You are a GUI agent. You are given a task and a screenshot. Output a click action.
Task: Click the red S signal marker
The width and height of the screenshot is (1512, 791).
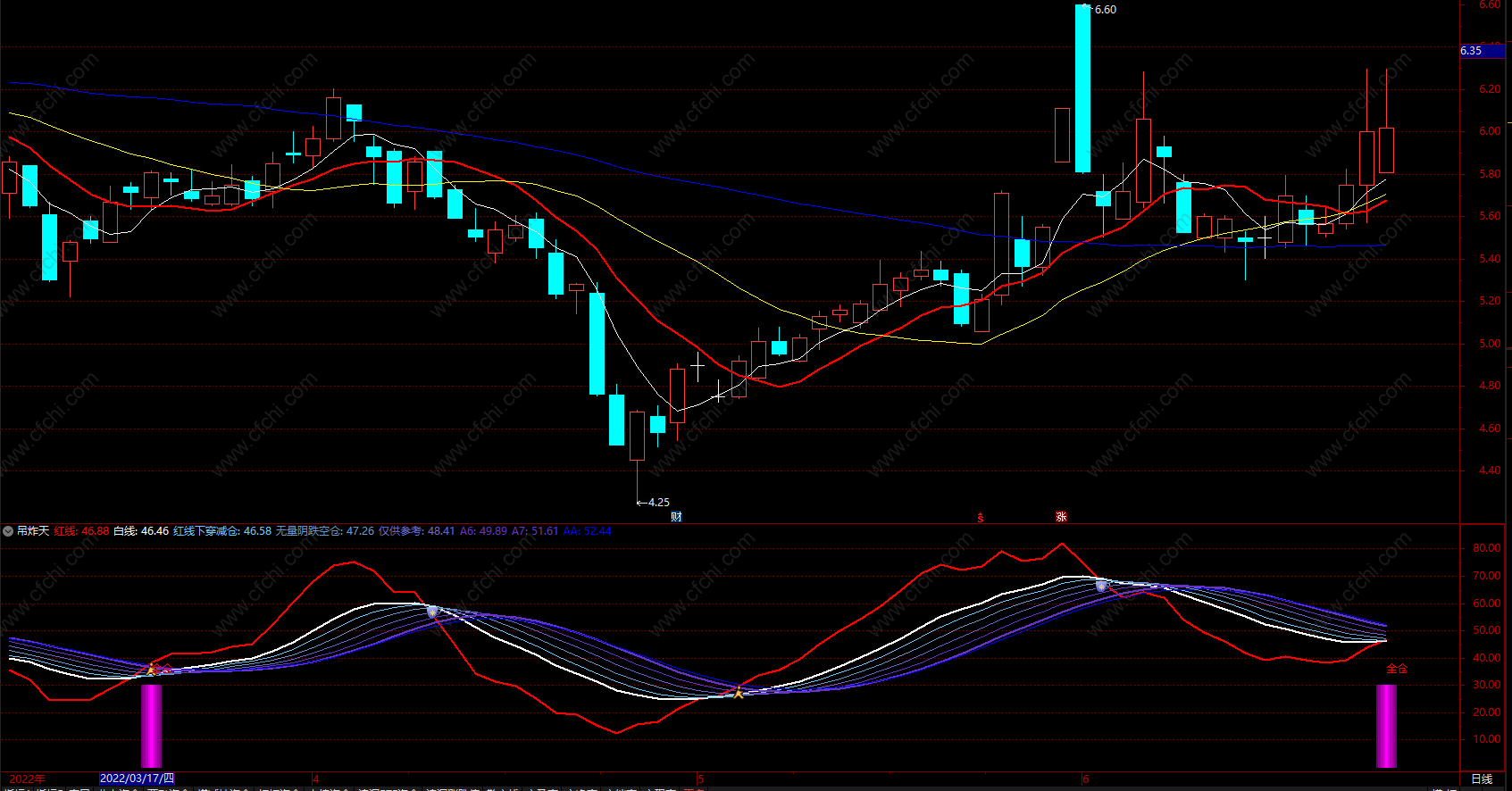(981, 518)
